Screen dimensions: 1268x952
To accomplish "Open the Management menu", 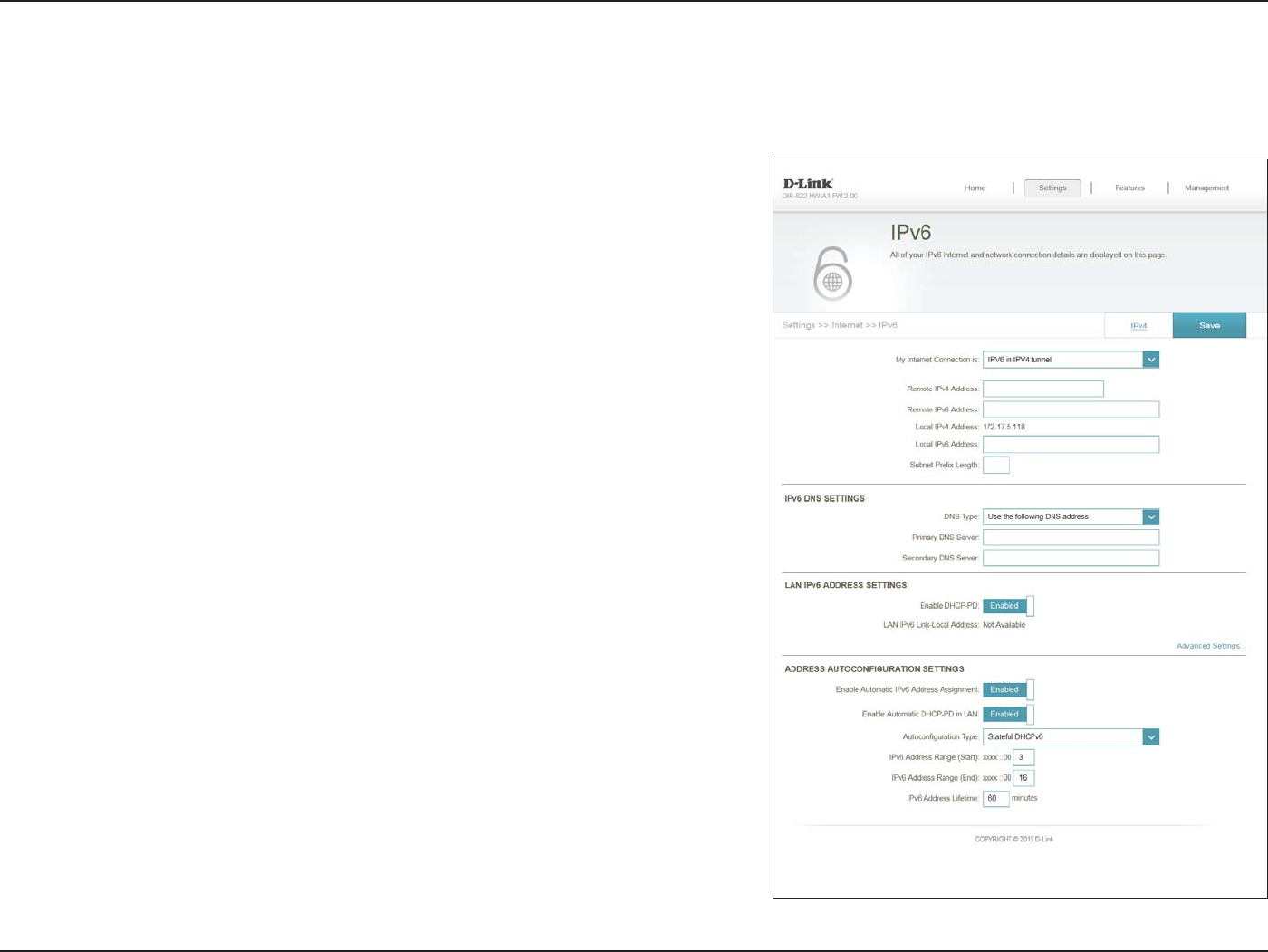I will (x=1206, y=188).
